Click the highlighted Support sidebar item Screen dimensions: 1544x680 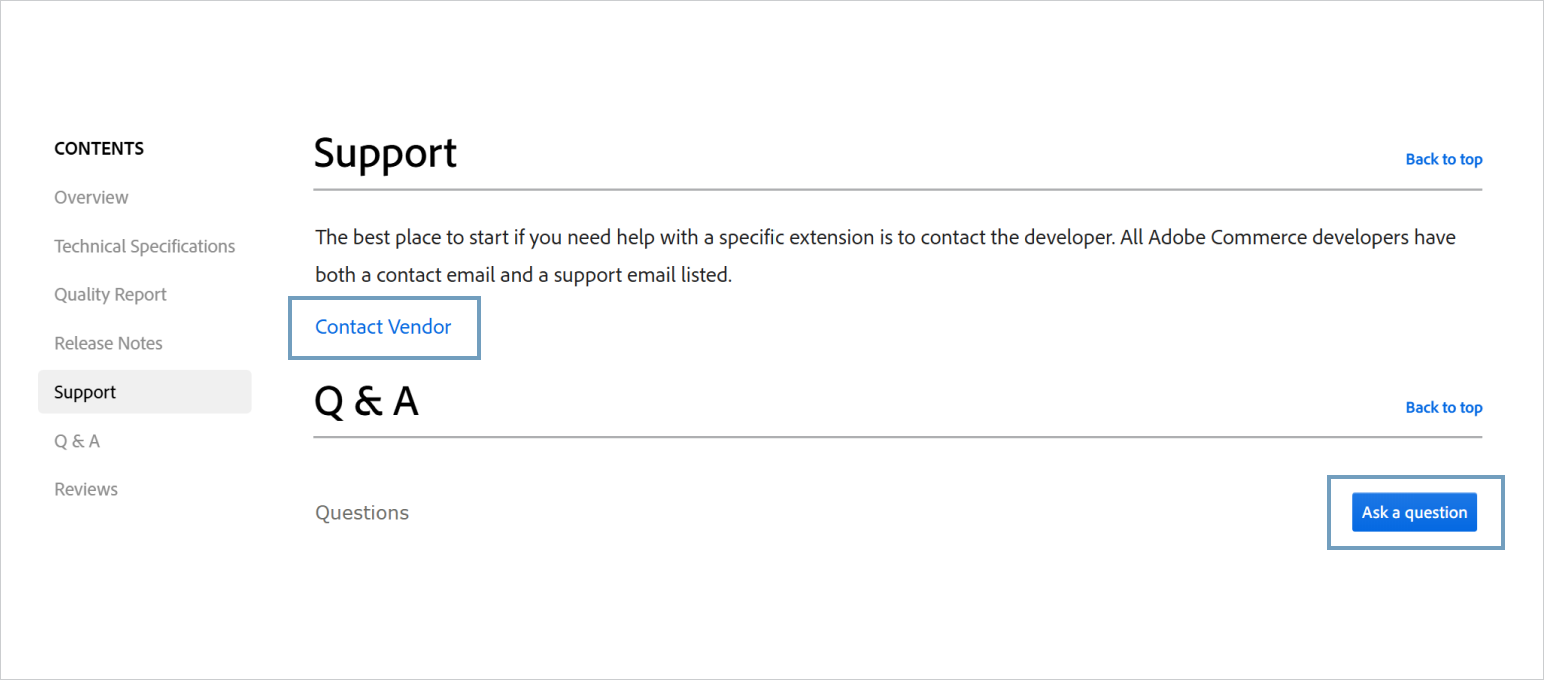tap(85, 392)
